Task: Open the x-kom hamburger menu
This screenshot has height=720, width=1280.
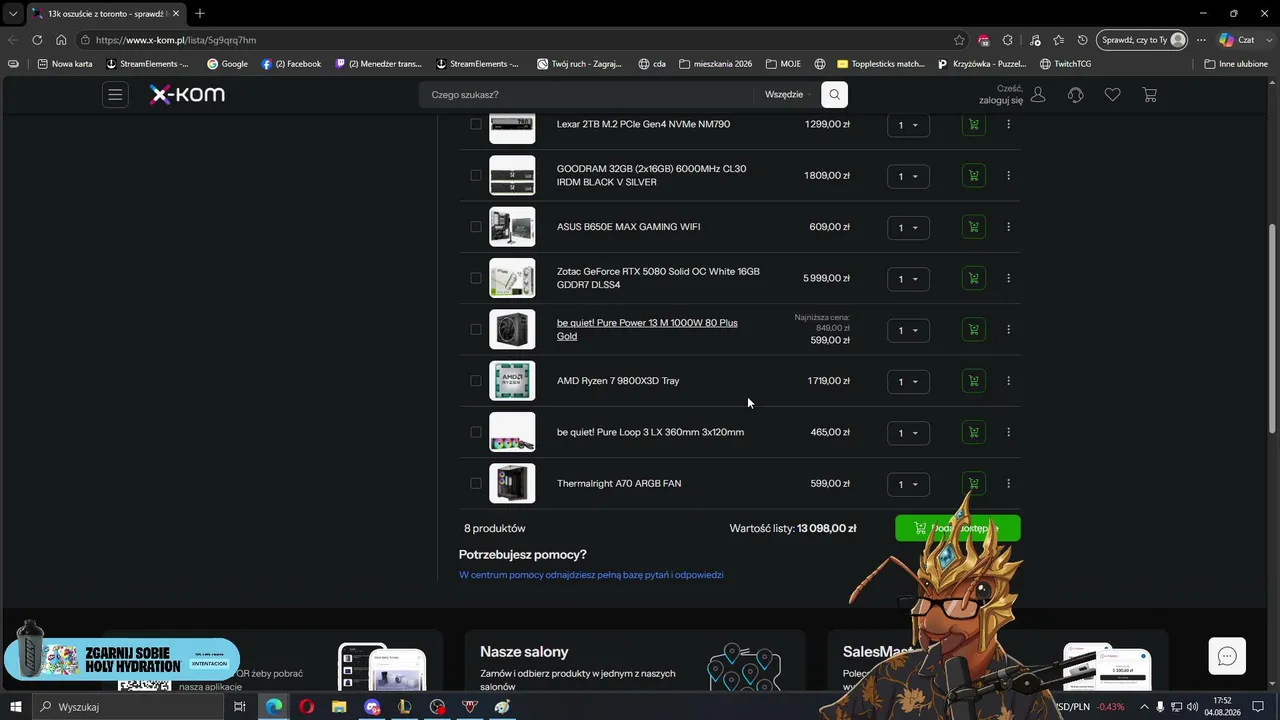Action: pos(115,95)
